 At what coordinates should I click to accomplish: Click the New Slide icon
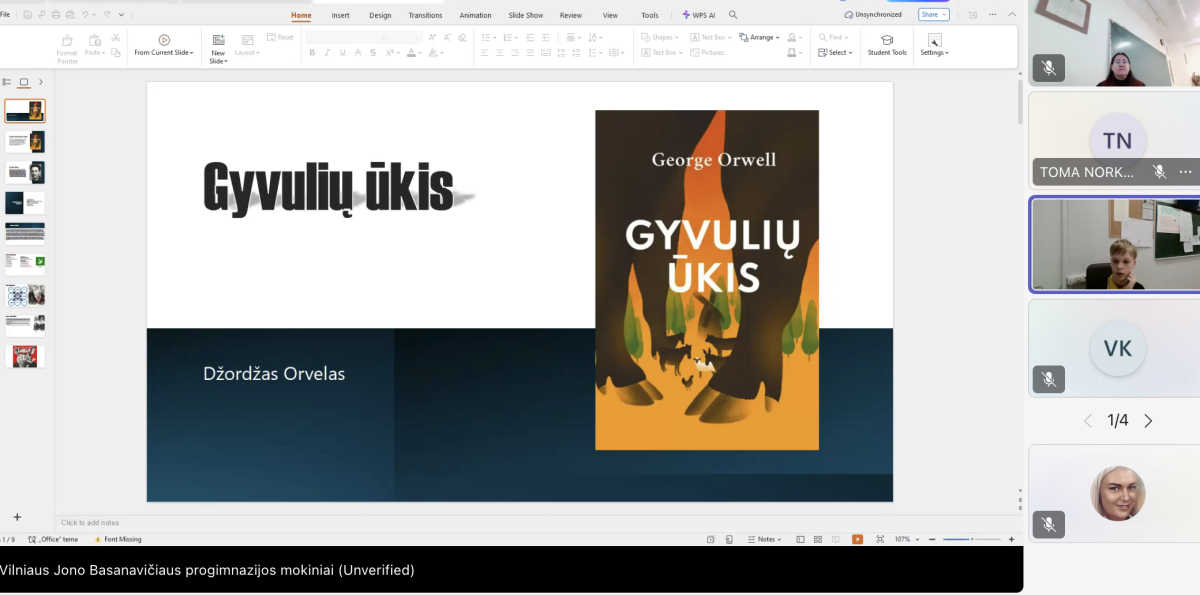218,40
